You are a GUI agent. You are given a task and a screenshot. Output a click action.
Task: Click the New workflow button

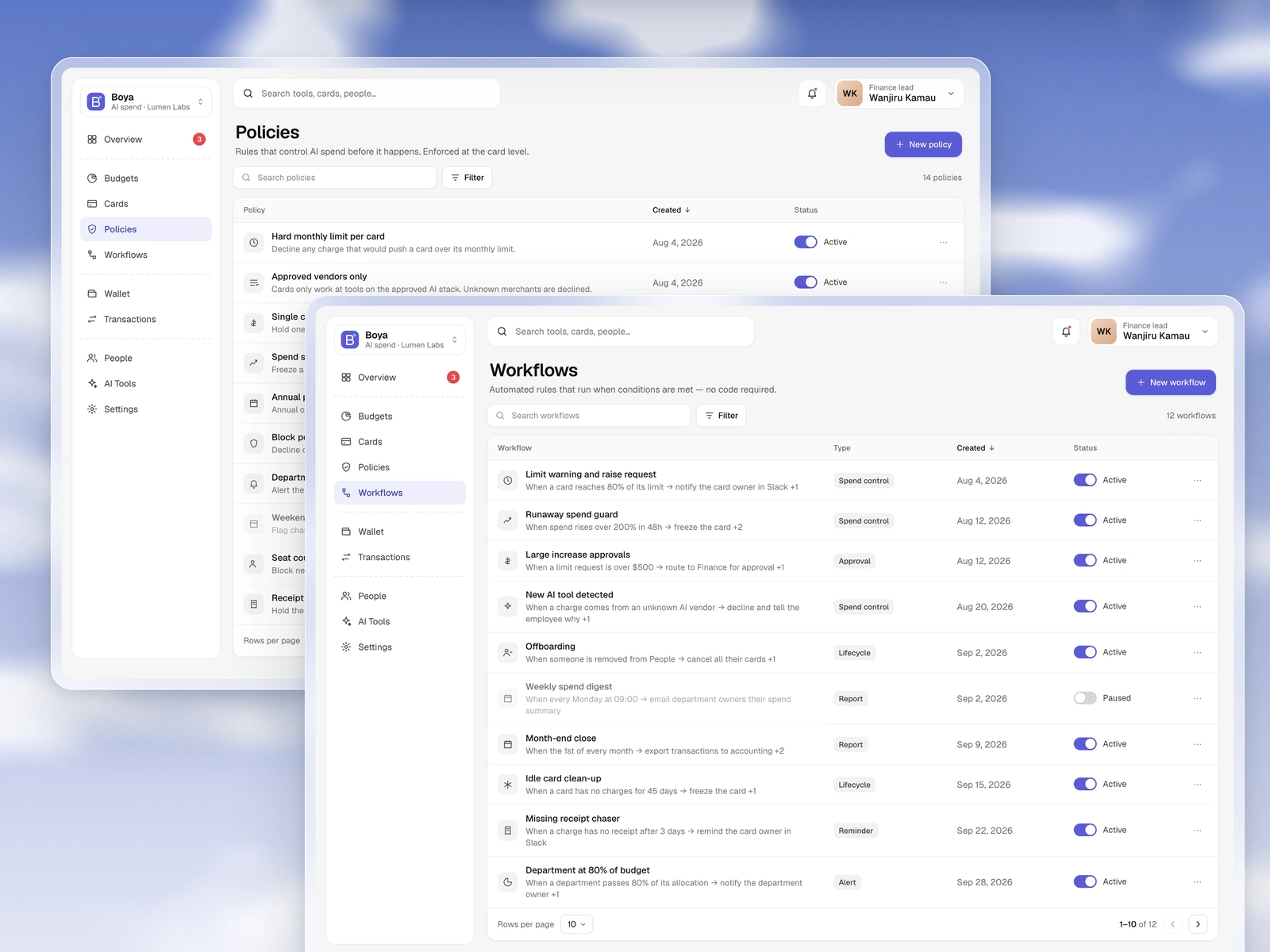tap(1171, 382)
